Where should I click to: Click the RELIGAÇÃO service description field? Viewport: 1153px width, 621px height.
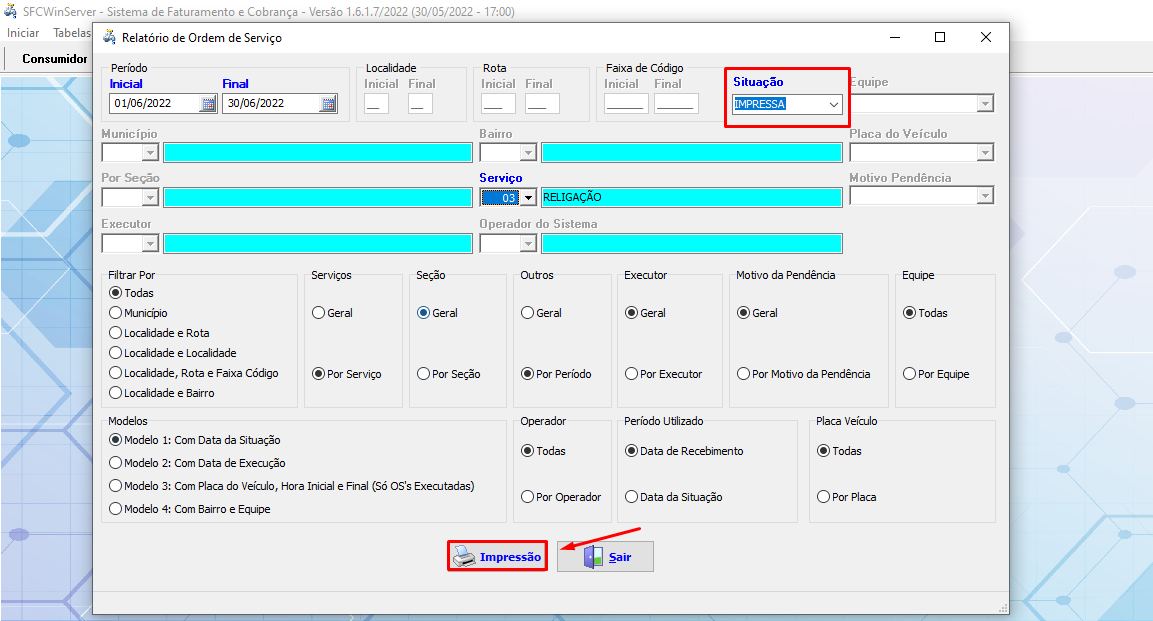tap(691, 198)
